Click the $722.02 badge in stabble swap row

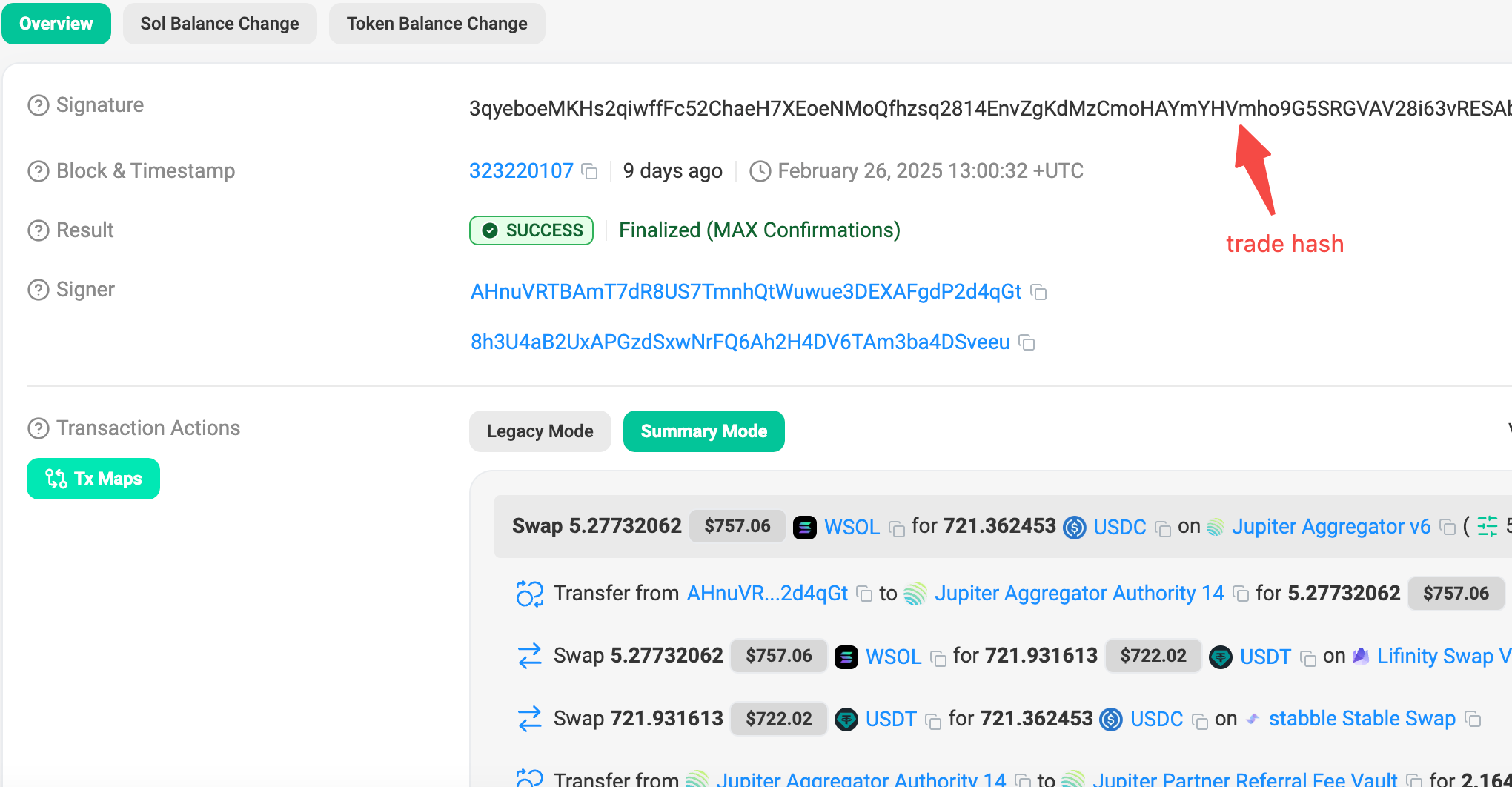(779, 719)
